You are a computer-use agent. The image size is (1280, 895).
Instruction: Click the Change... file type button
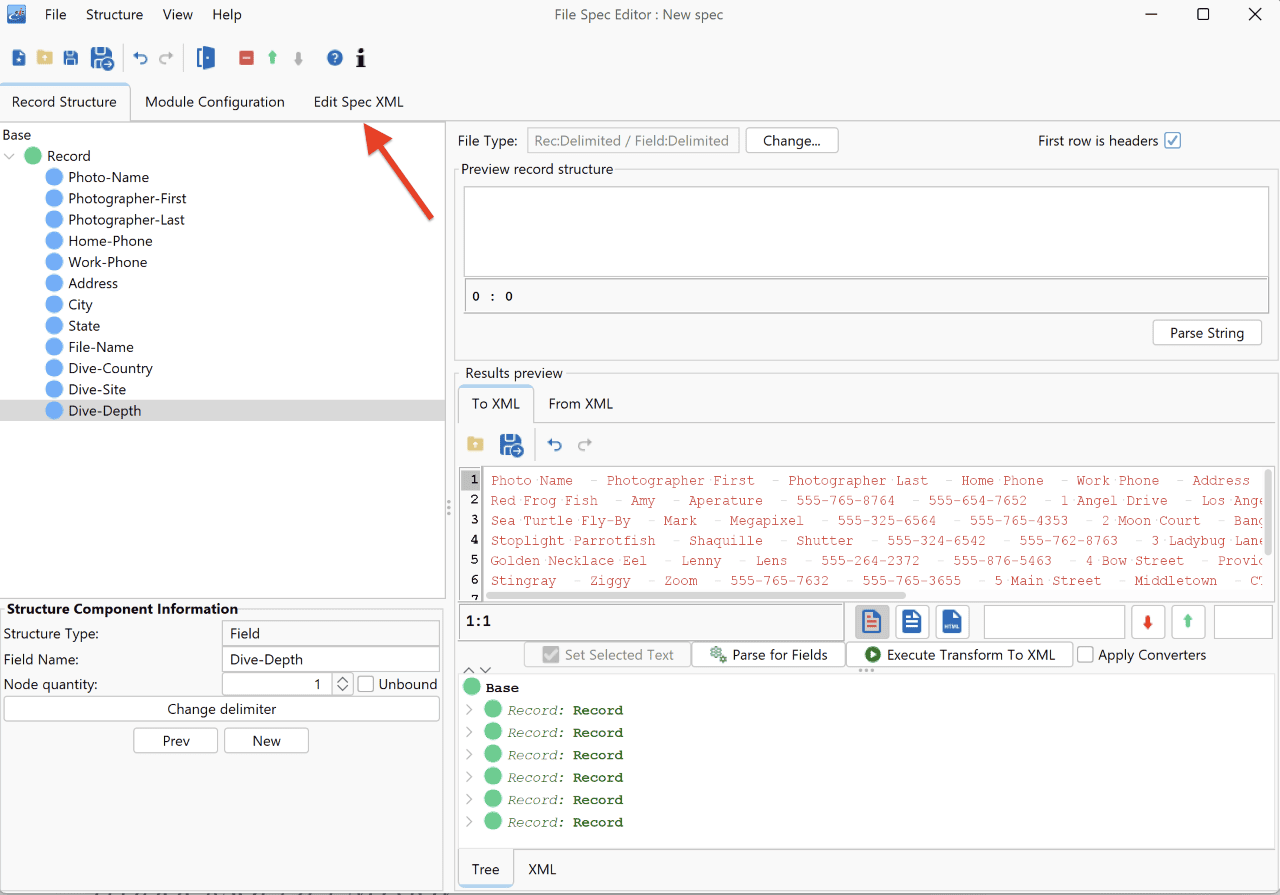tap(792, 141)
